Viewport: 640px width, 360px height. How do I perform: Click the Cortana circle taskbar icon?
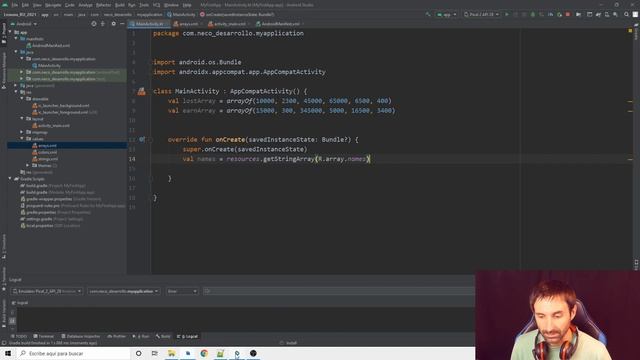[138, 353]
